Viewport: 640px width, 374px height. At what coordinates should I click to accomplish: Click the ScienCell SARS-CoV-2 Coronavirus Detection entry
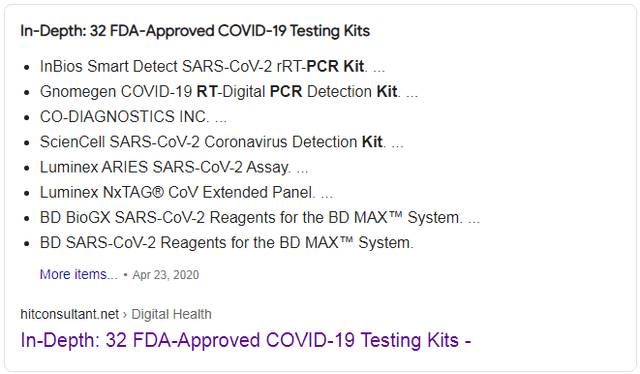(x=222, y=142)
